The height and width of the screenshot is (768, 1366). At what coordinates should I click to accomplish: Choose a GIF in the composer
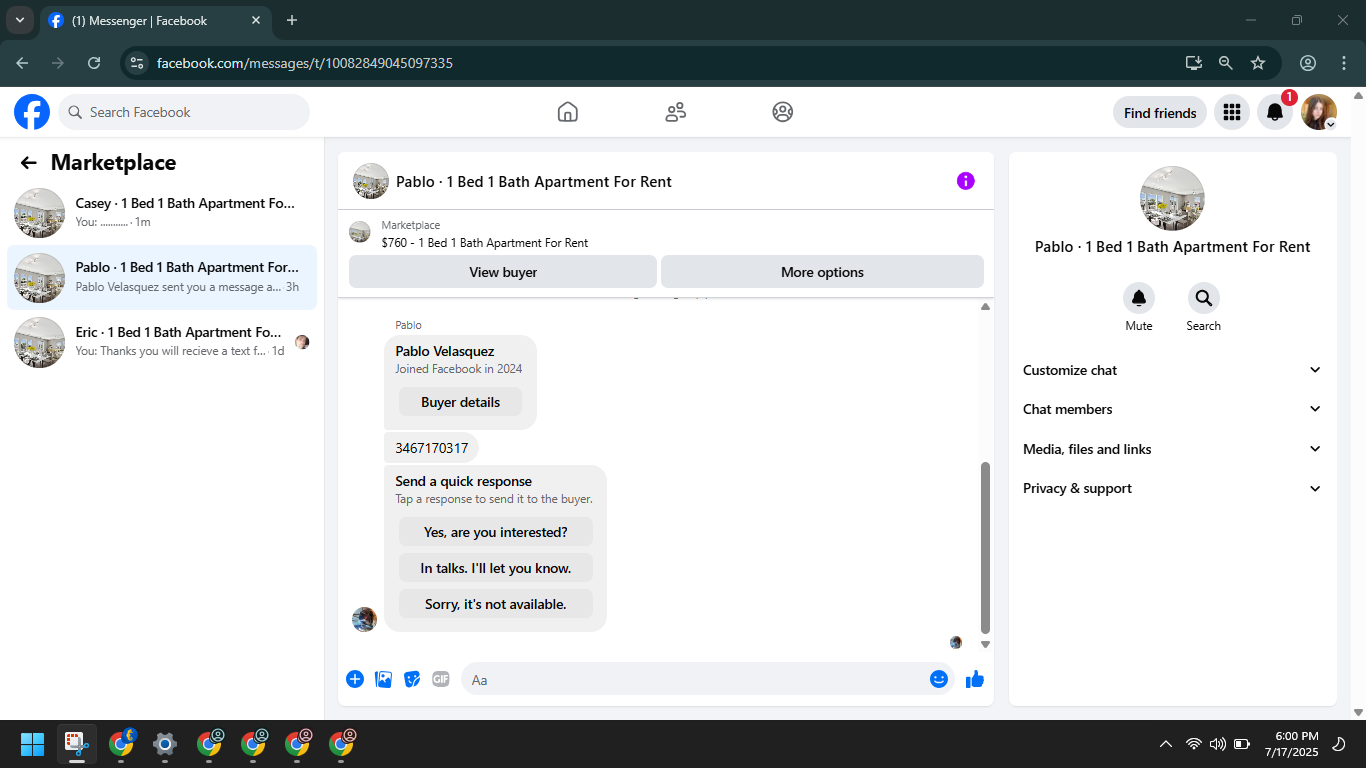point(441,679)
